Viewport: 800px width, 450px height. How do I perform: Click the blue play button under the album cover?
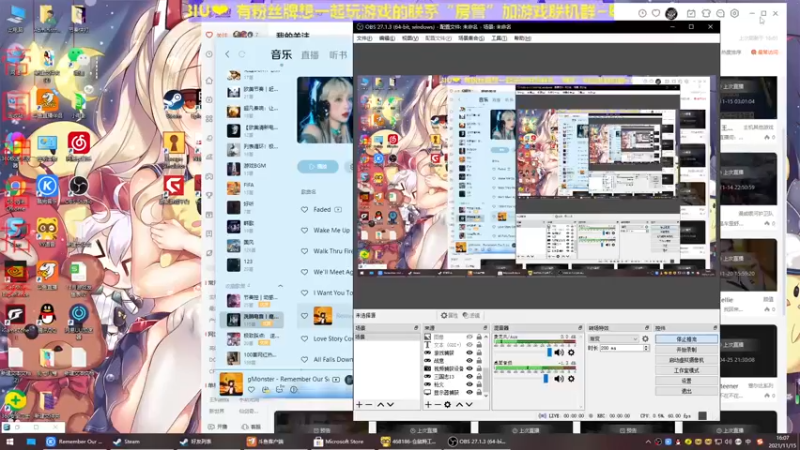[317, 167]
